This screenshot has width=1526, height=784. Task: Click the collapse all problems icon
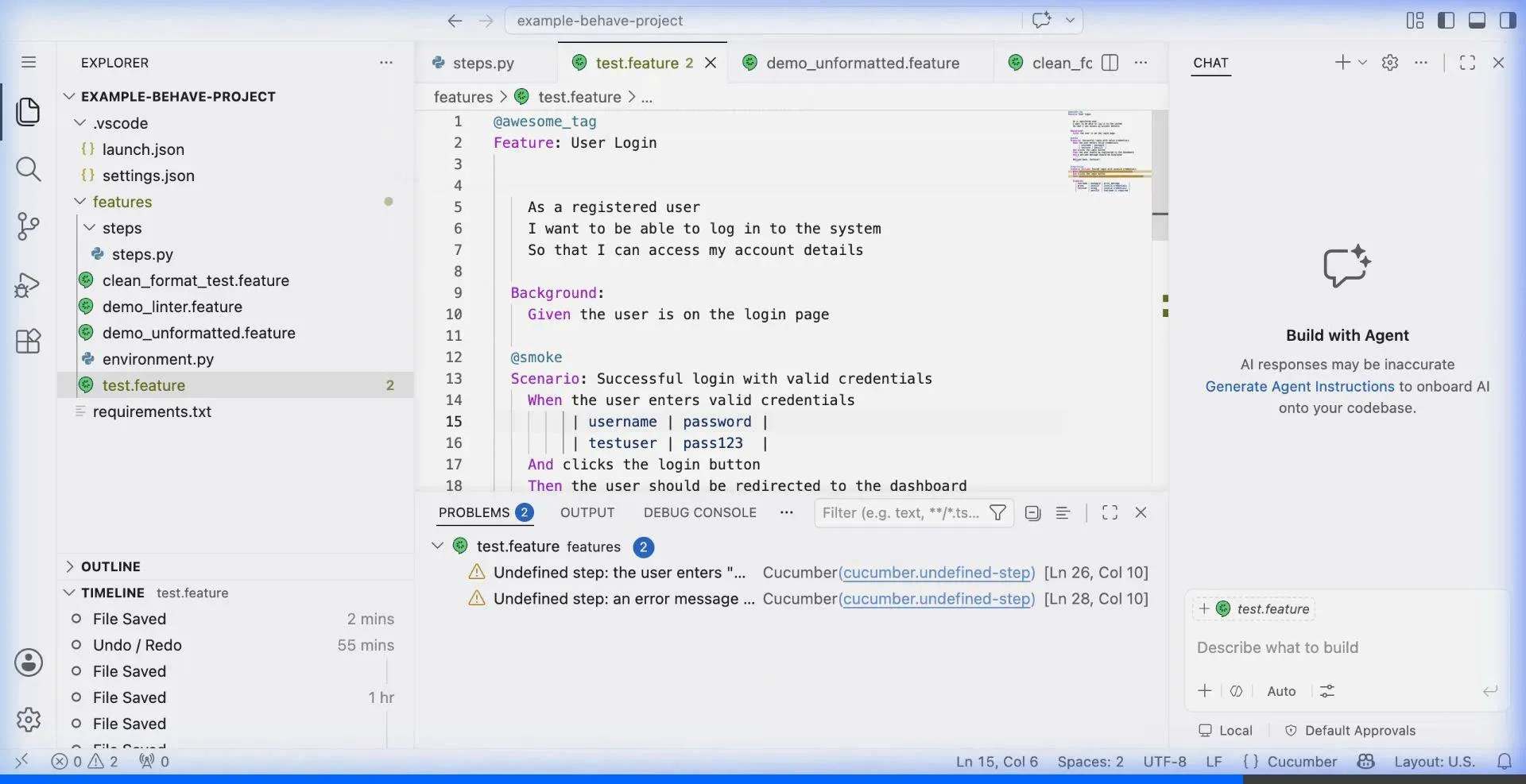point(1032,513)
